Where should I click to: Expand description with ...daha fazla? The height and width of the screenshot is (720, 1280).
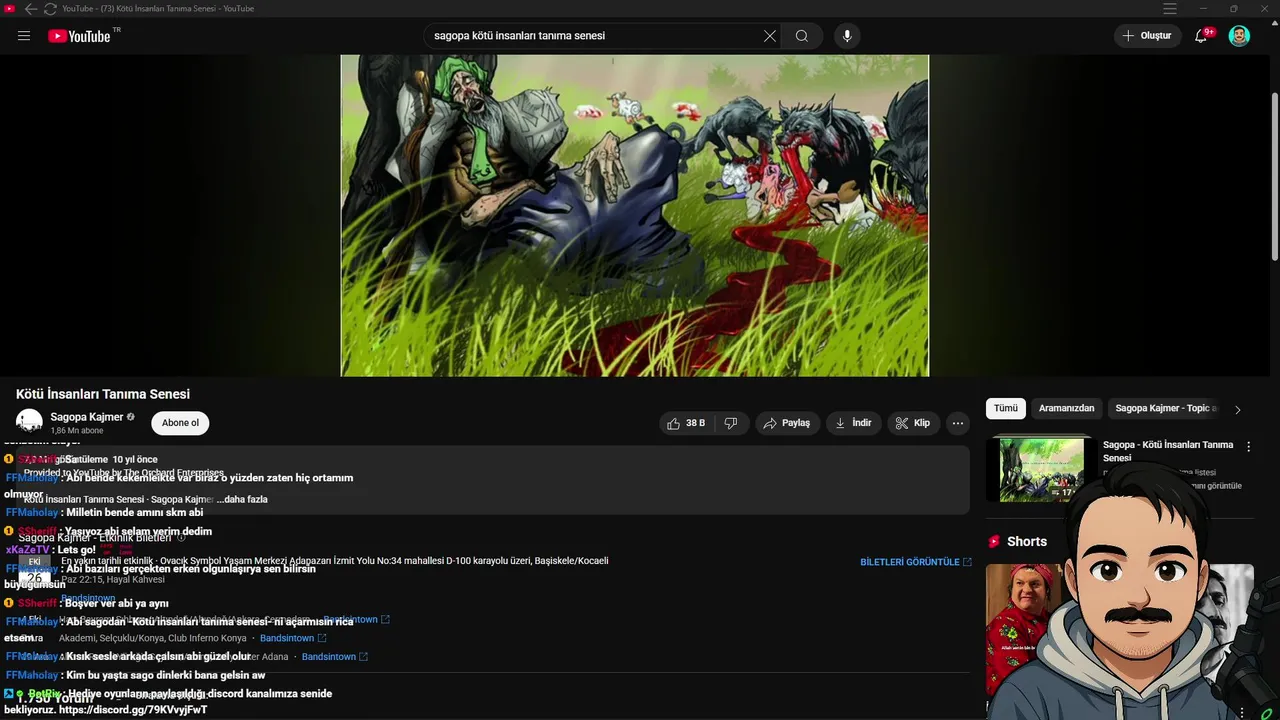click(x=242, y=499)
